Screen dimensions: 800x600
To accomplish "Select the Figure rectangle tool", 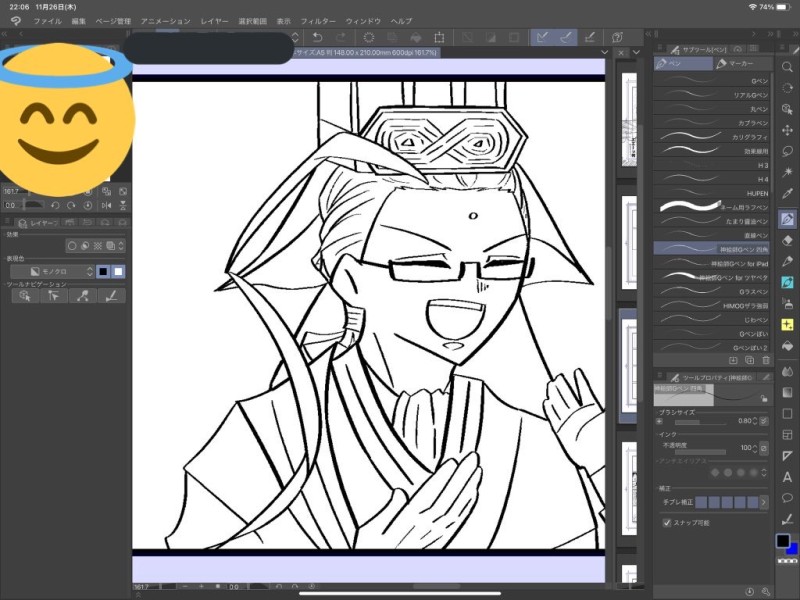I will click(x=787, y=413).
